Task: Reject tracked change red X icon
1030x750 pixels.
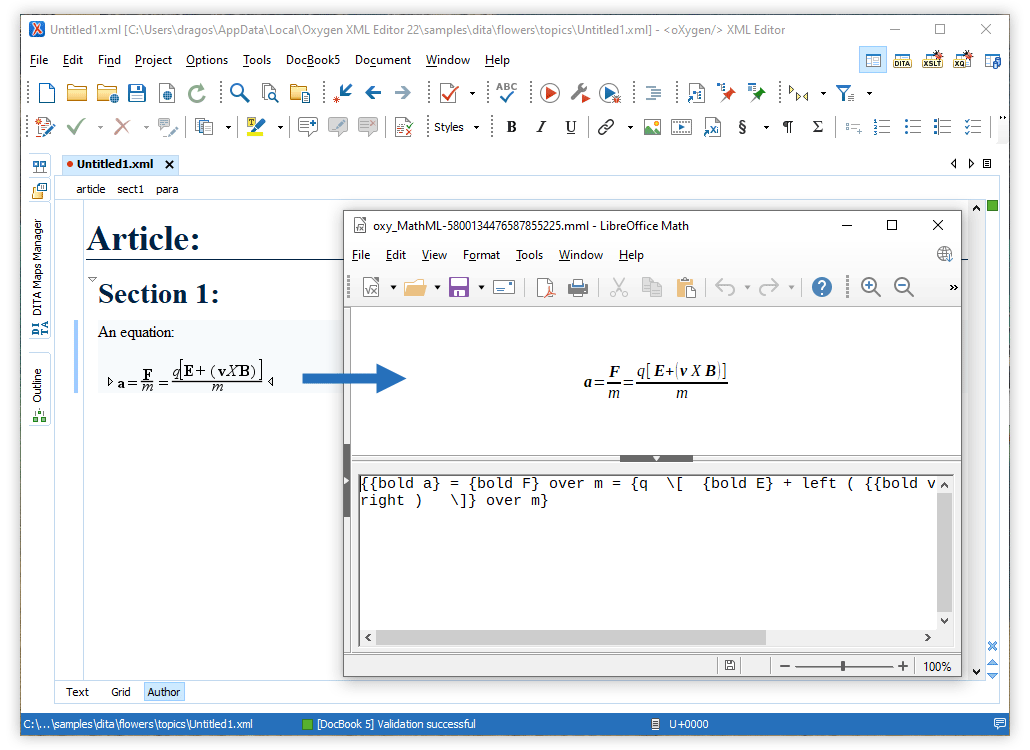Action: coord(122,127)
